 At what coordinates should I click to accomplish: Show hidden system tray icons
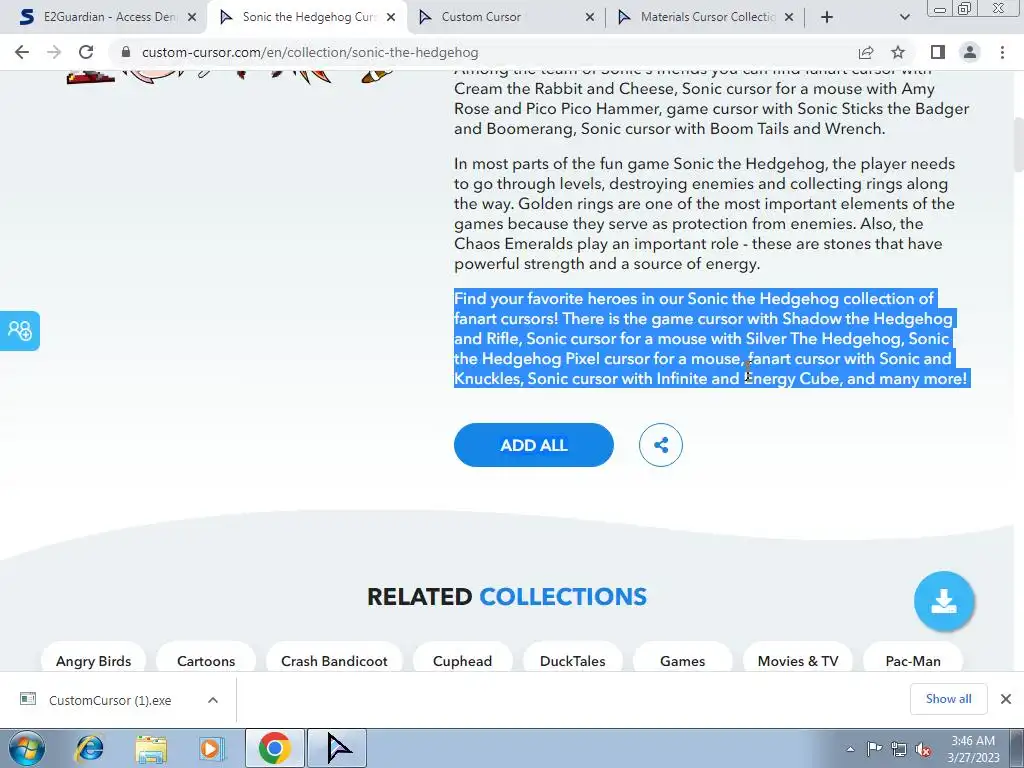850,749
